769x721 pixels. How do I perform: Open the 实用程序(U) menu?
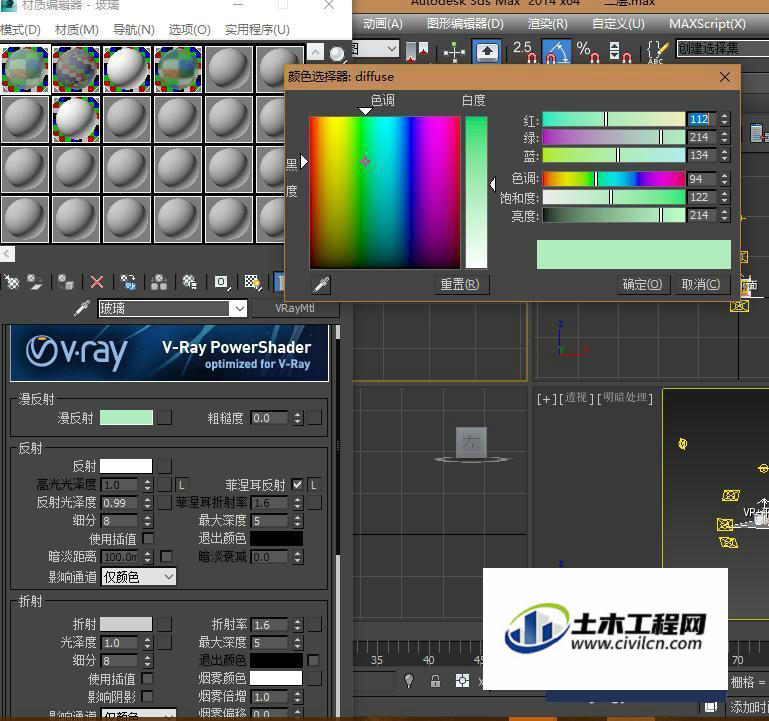(257, 30)
